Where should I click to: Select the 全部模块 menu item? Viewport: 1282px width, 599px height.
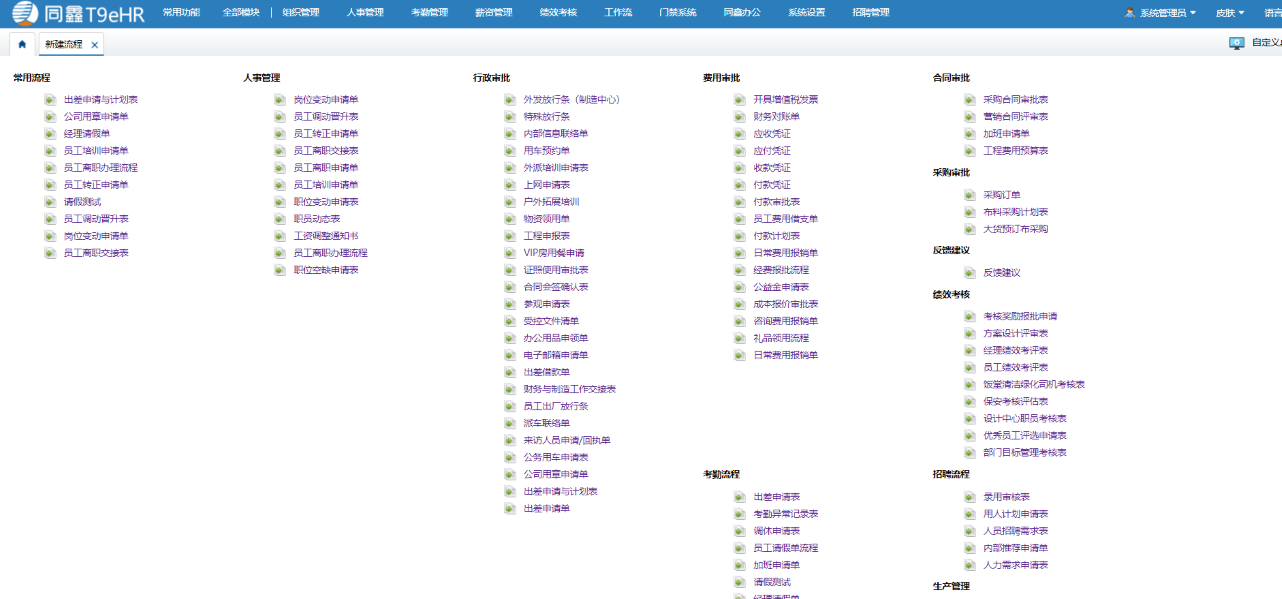pos(241,13)
